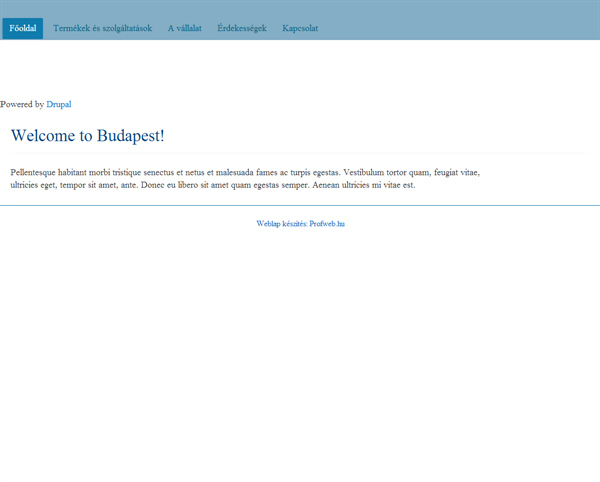Screen dimensions: 600x482
Task: Open the Főoldal home tab
Action: tap(22, 28)
